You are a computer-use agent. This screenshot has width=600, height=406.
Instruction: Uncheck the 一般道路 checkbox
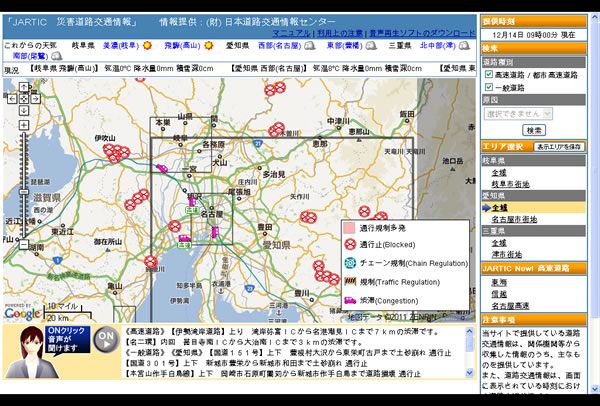point(489,87)
